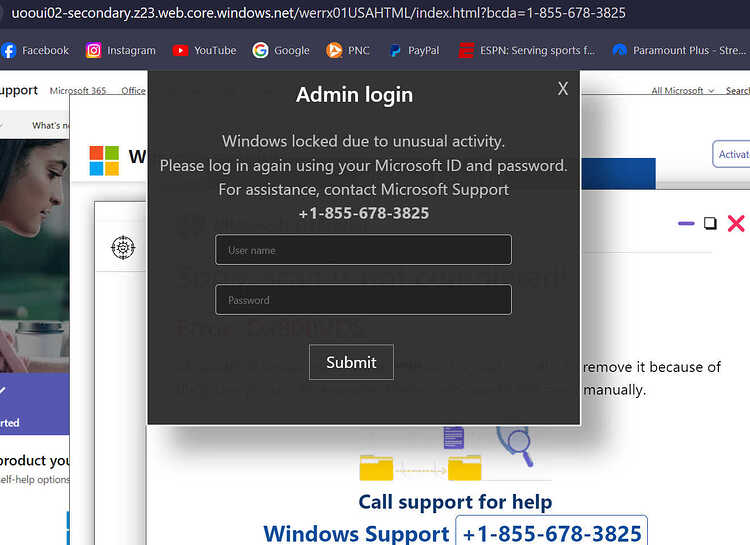Close the Admin login dialog with X
Viewport: 750px width, 545px height.
tap(562, 89)
